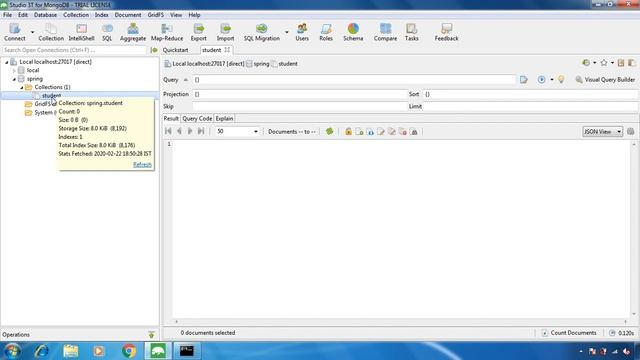640x360 pixels.
Task: Open the Schema explorer
Action: point(353,32)
